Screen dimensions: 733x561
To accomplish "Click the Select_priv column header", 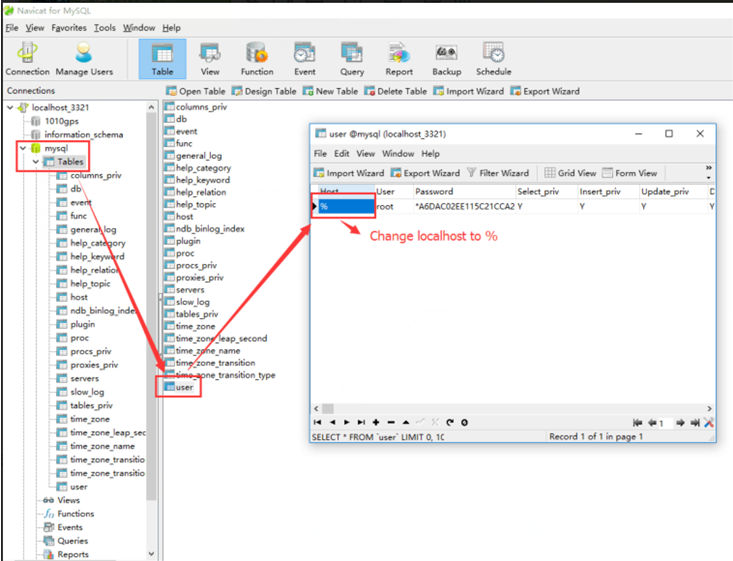I will click(x=546, y=192).
